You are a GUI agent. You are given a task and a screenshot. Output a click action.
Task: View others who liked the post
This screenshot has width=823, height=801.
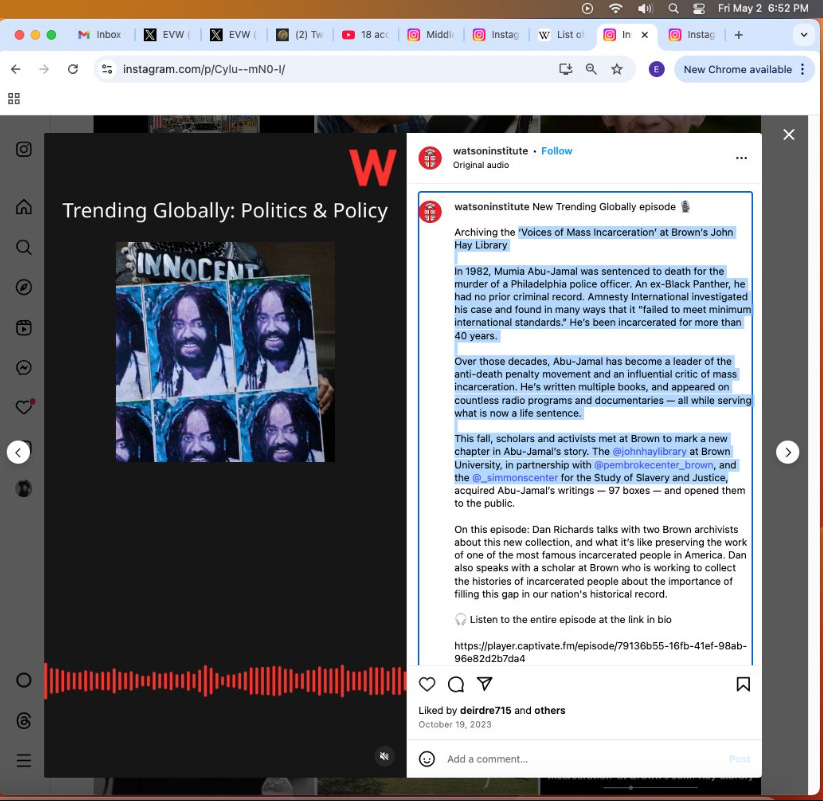click(x=550, y=710)
